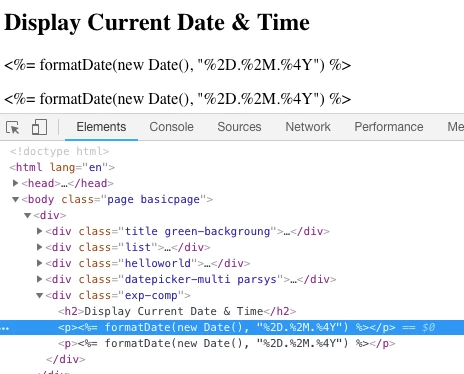The height and width of the screenshot is (374, 464).
Task: Click the "datepicker-multi parsys" class value
Action: click(201, 279)
